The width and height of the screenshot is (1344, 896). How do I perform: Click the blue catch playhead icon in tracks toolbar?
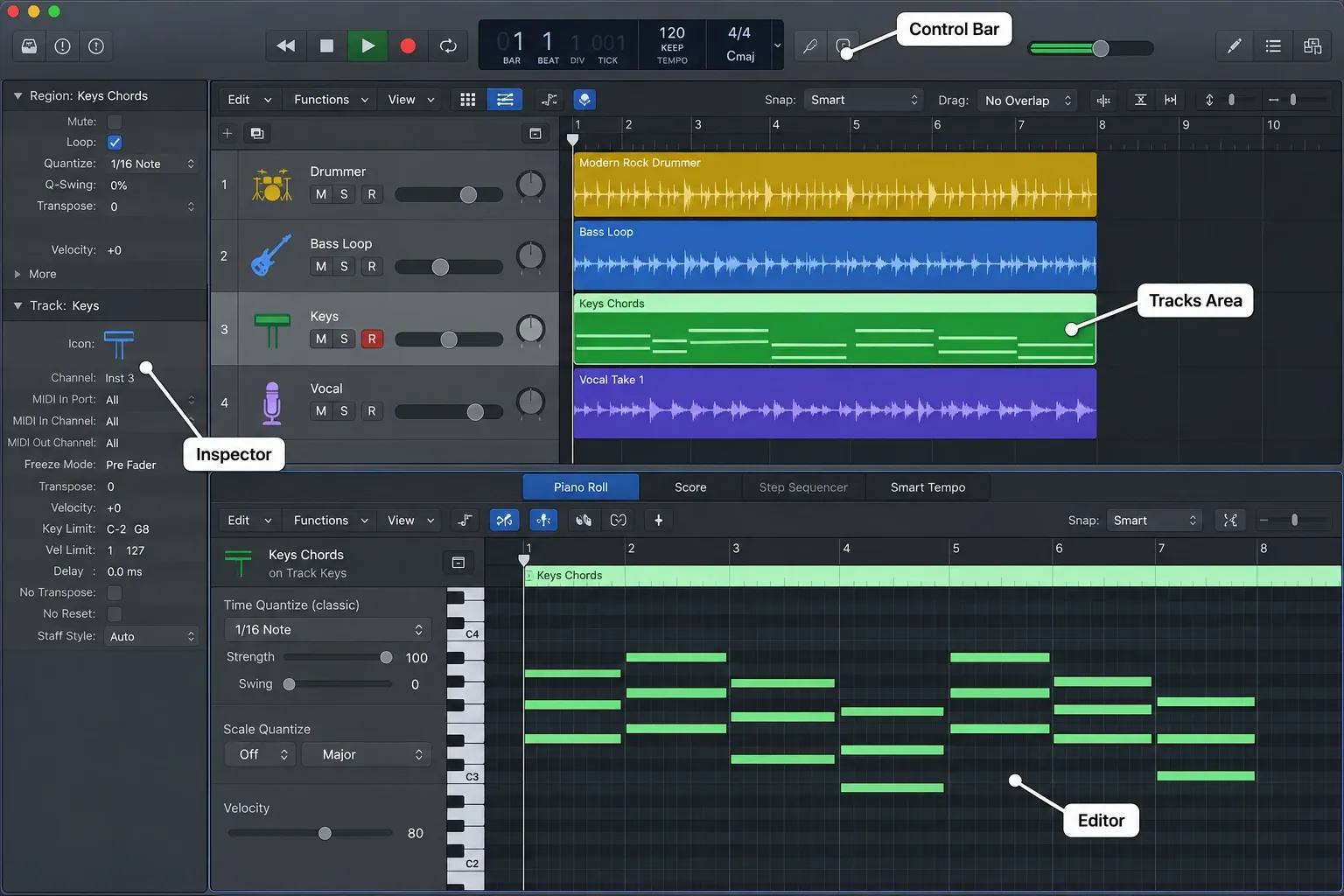584,100
